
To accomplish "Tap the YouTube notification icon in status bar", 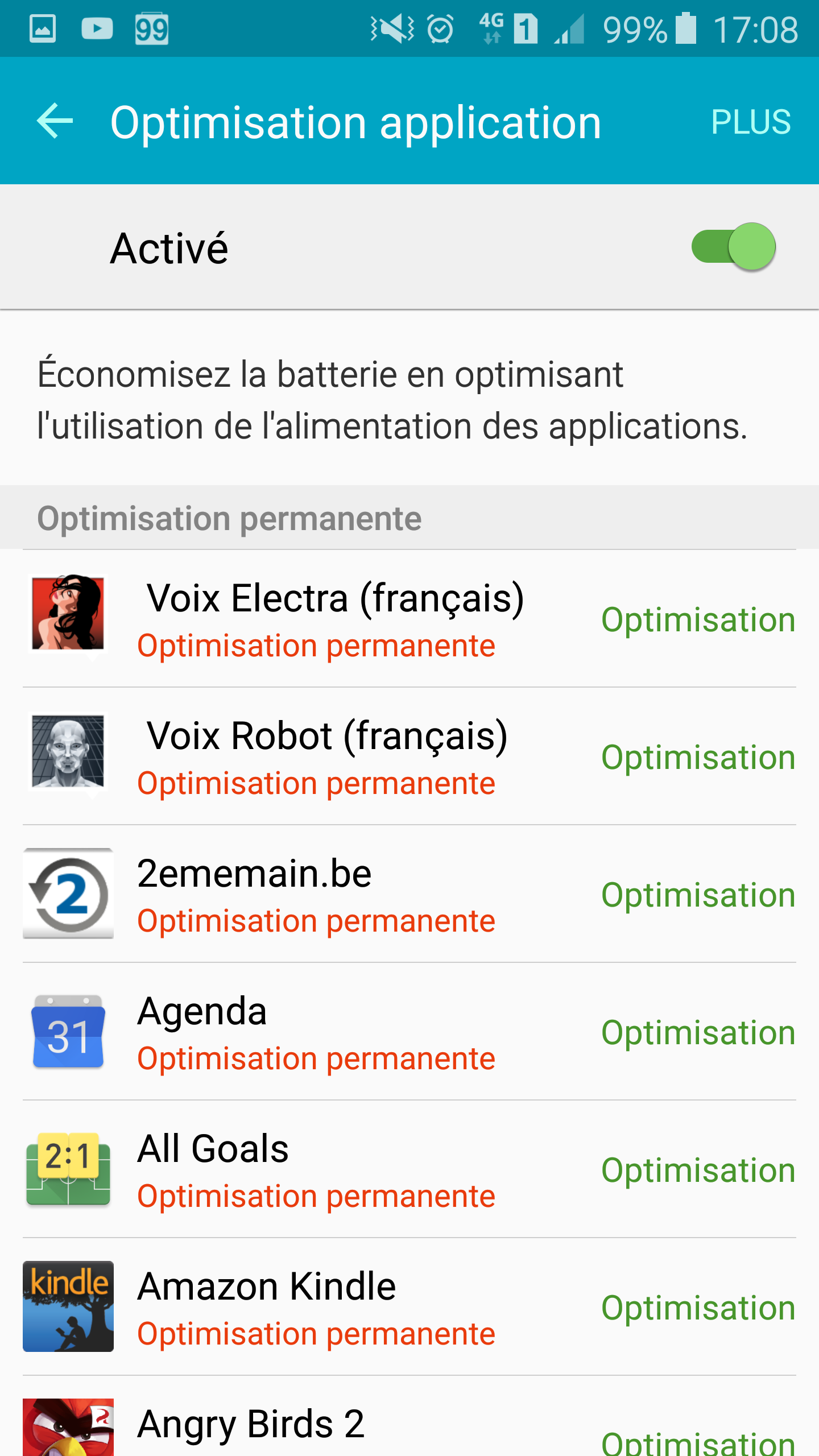I will 97,28.
